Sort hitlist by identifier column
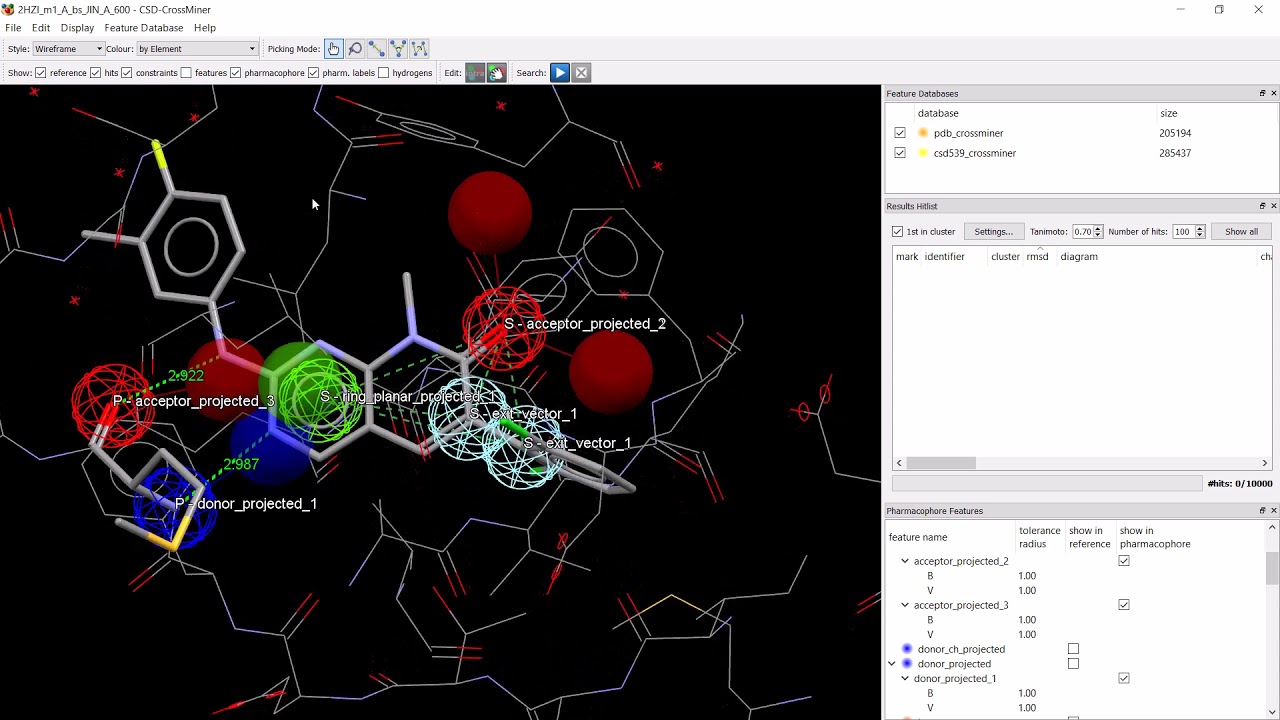The image size is (1280, 720). pos(944,257)
